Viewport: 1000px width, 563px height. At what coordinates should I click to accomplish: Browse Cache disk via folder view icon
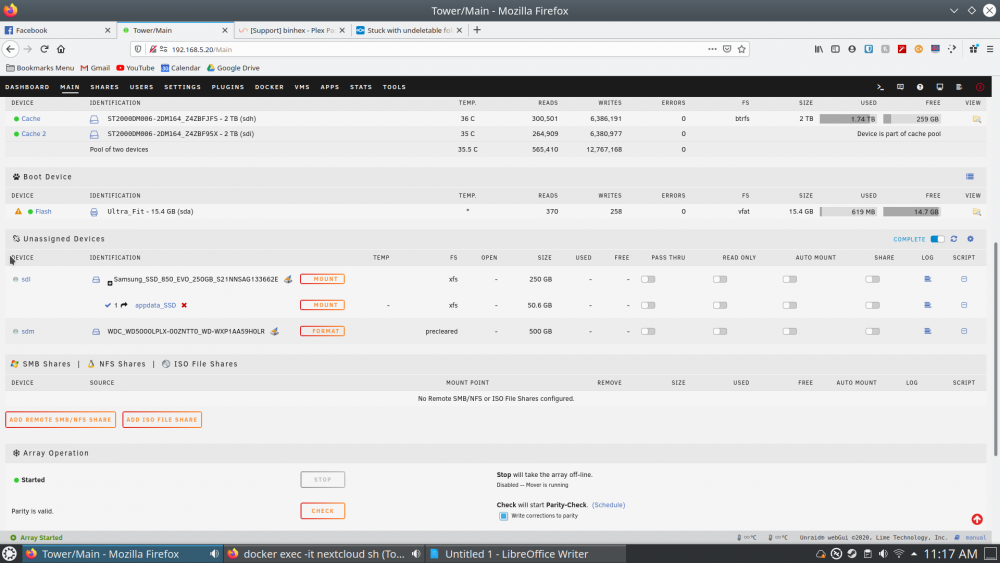click(976, 119)
